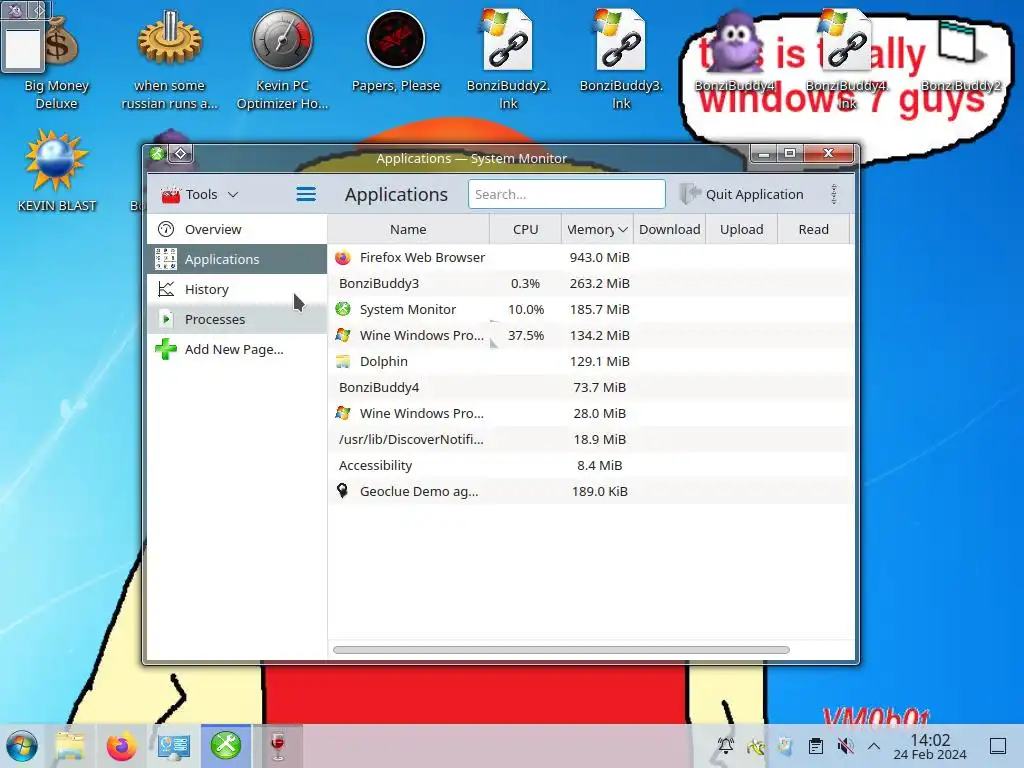Select the Dolphin row
Screen dimensions: 1024x768
pos(591,362)
